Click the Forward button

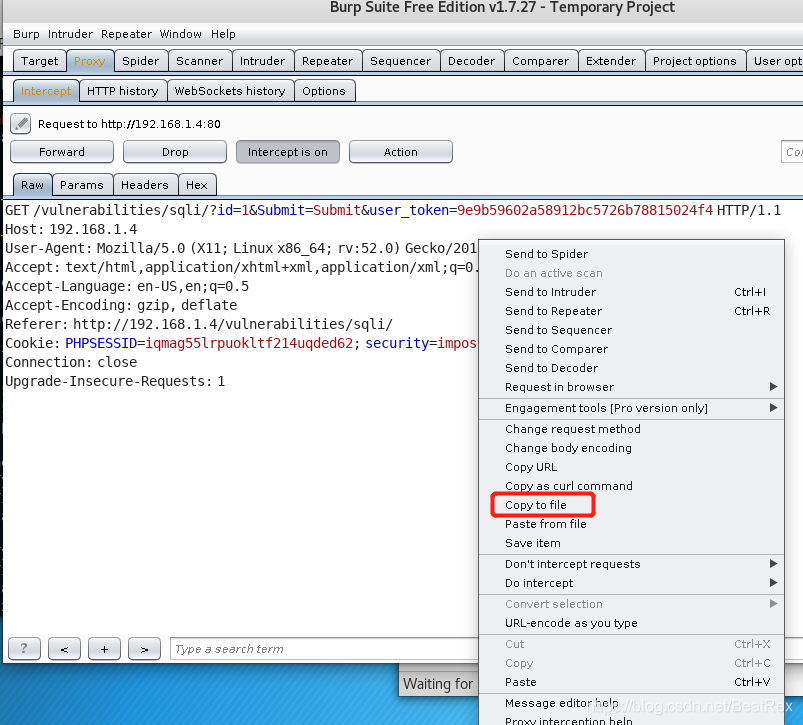pyautogui.click(x=62, y=152)
